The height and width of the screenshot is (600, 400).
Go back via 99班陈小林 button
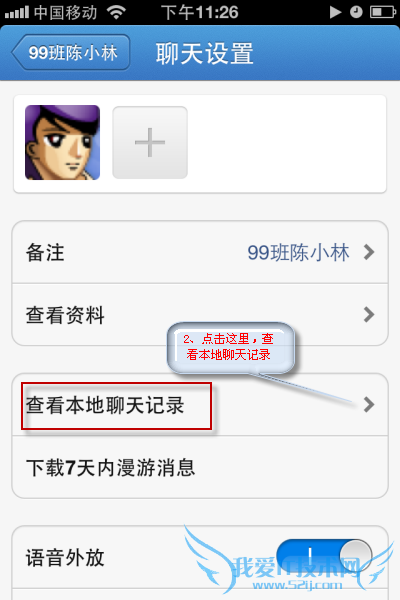[71, 53]
